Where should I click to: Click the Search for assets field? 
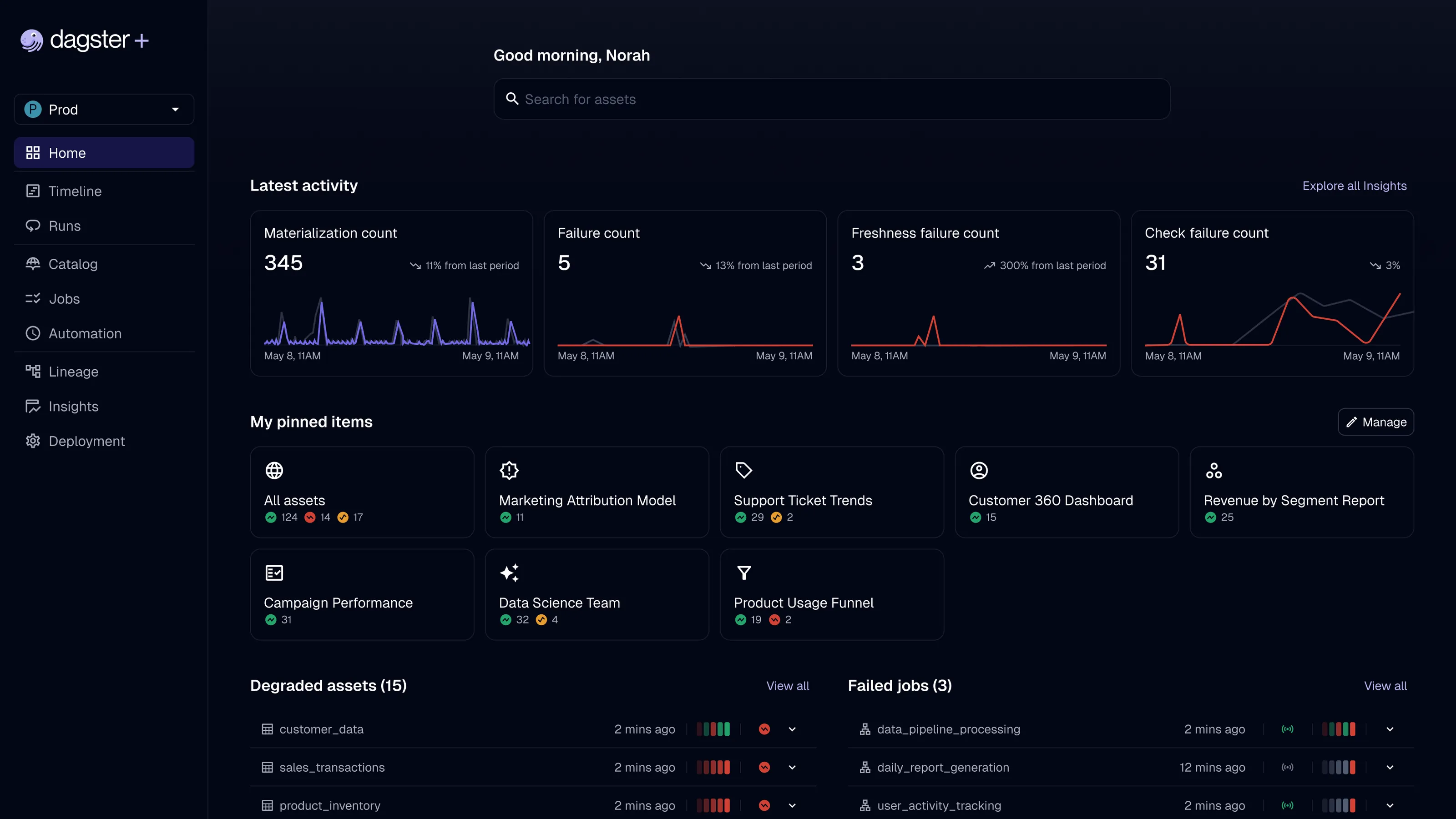(x=831, y=99)
